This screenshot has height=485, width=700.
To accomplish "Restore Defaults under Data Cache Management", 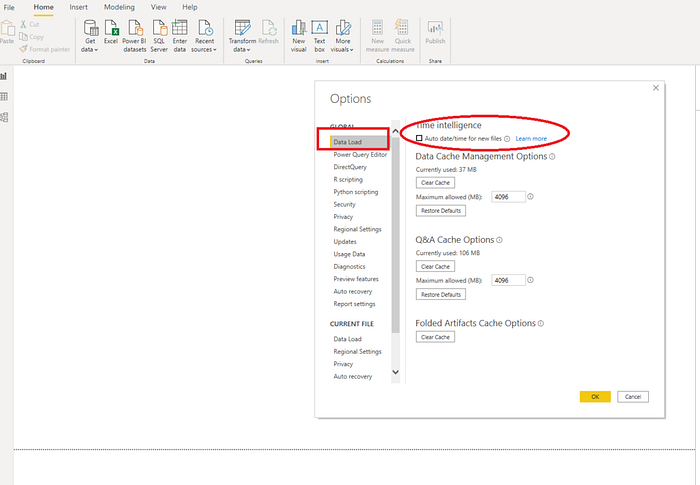I will (x=441, y=211).
